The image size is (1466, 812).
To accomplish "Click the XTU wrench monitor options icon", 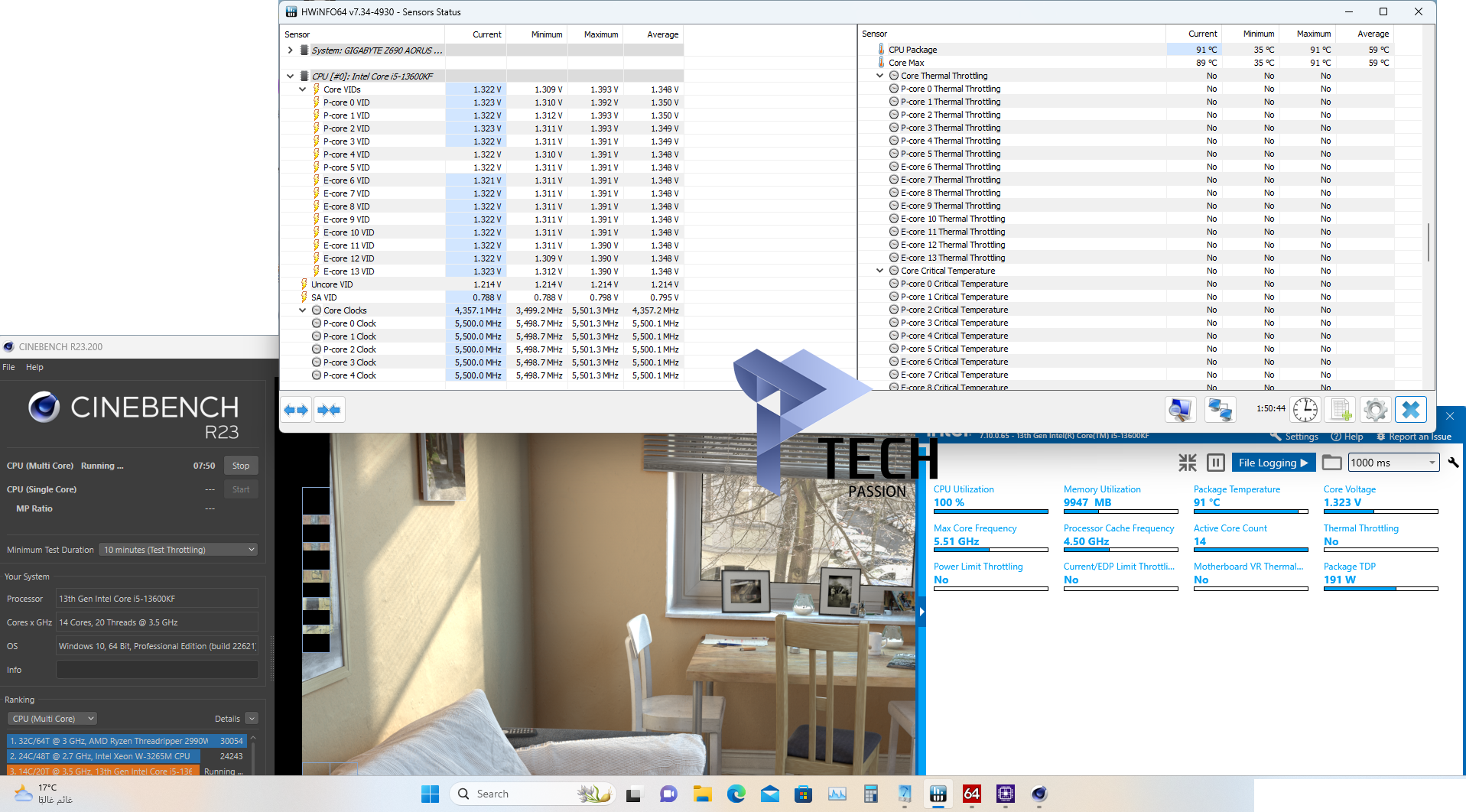I will (x=1453, y=463).
